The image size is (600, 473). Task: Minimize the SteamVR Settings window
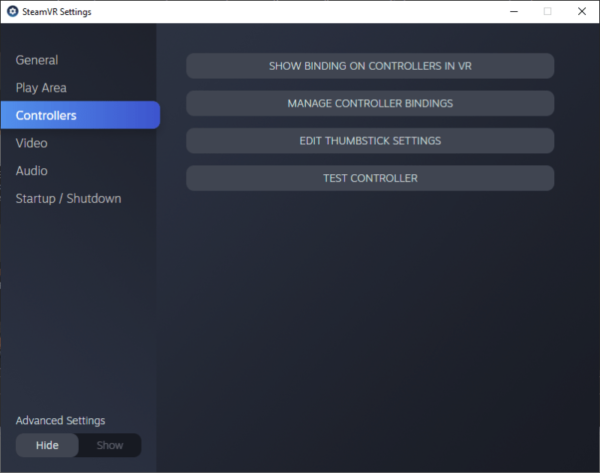514,11
